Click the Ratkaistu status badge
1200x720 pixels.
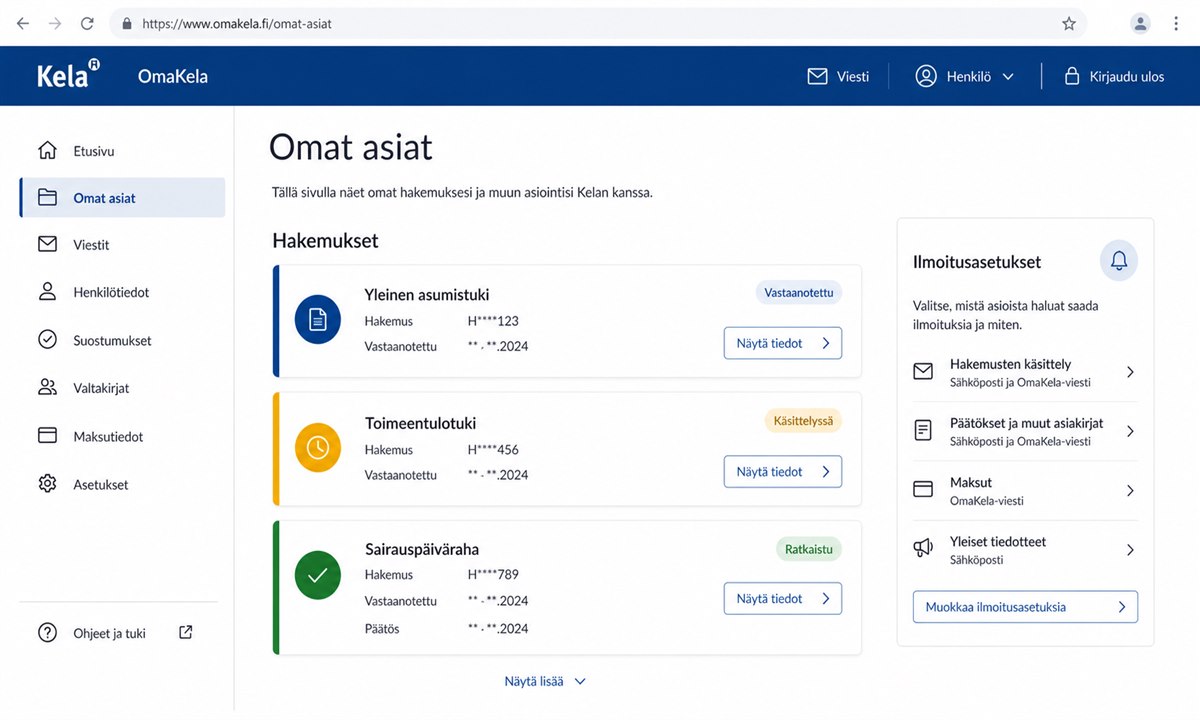pos(809,548)
